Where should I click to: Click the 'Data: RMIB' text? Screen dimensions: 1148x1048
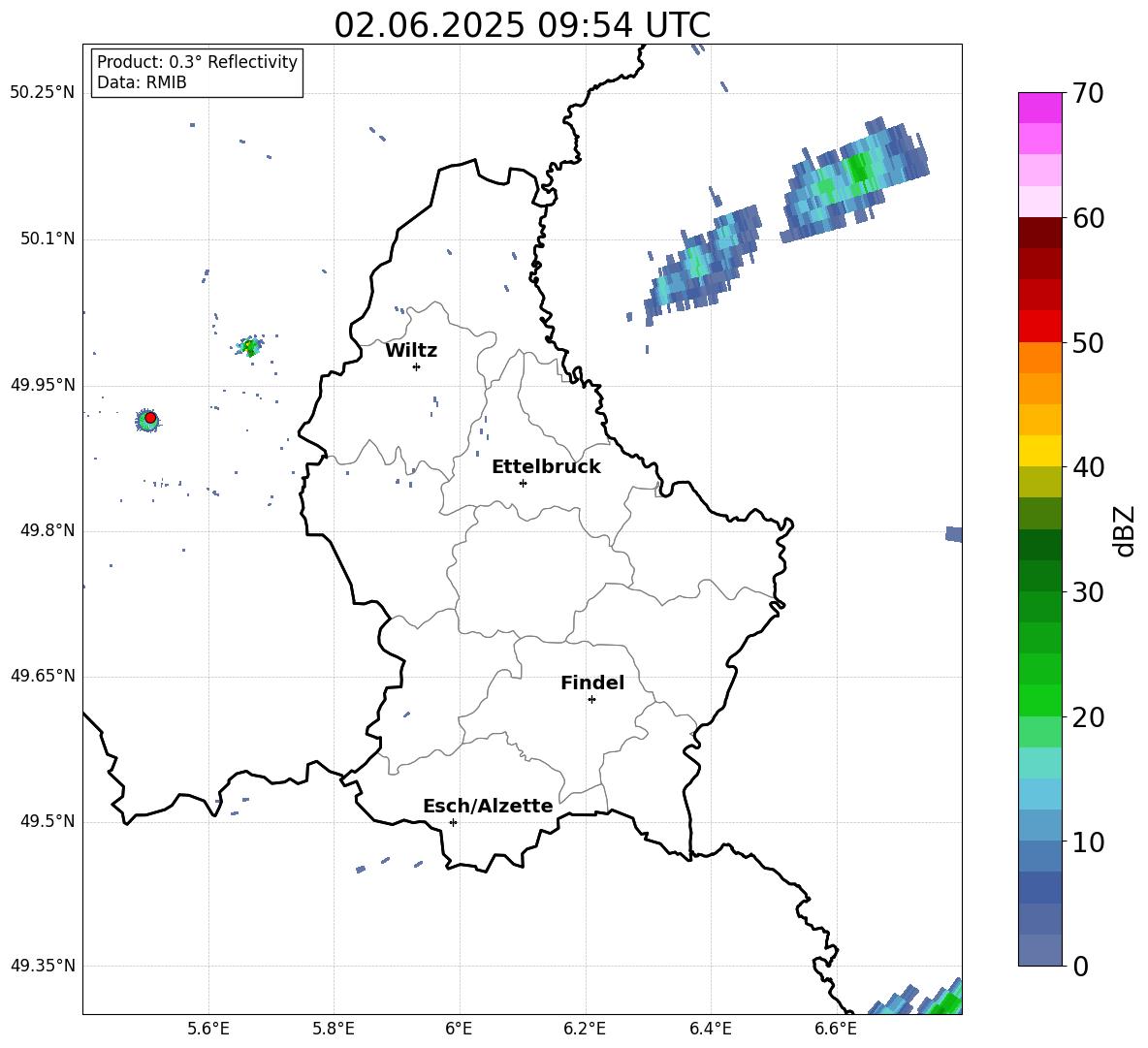point(142,82)
